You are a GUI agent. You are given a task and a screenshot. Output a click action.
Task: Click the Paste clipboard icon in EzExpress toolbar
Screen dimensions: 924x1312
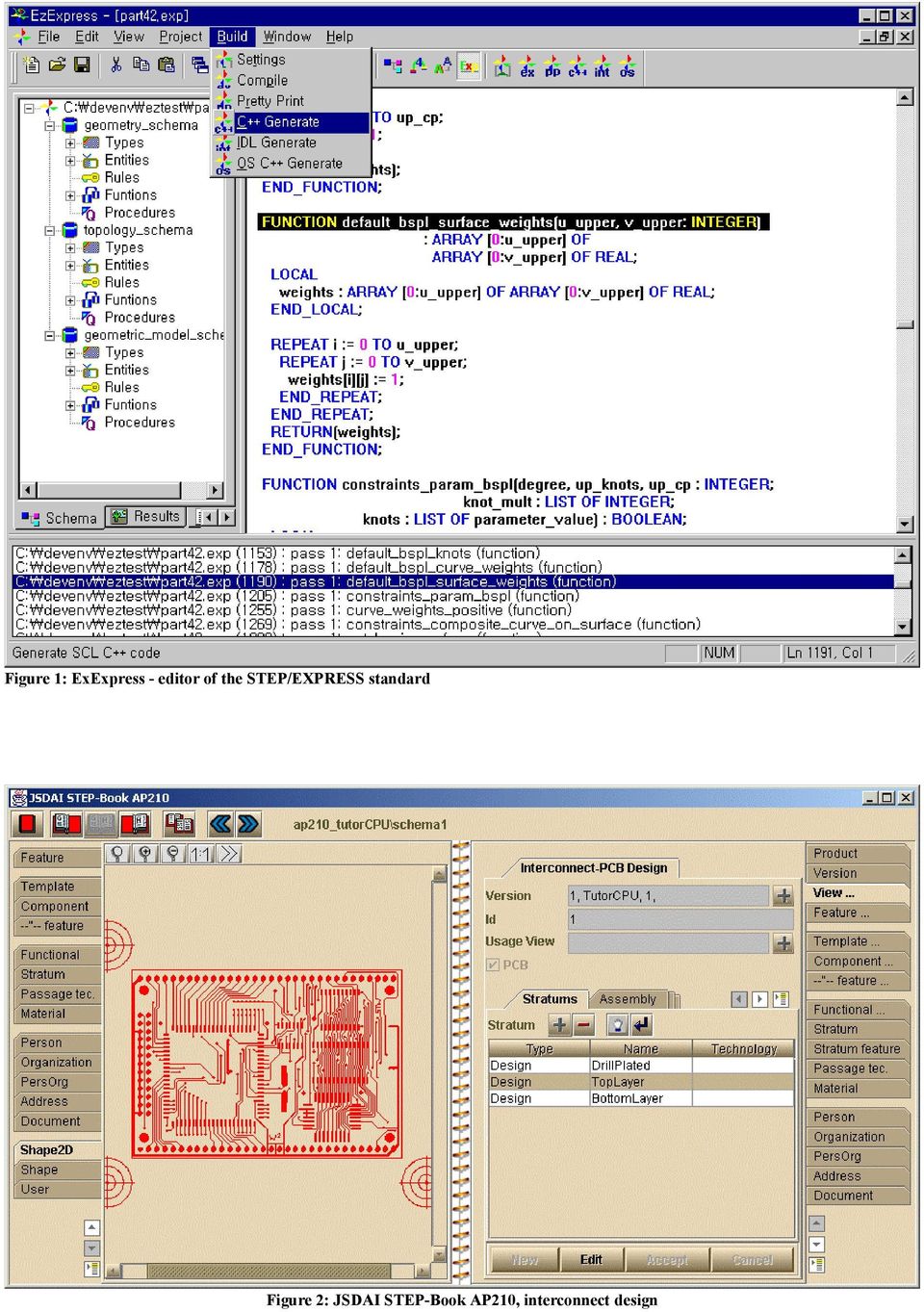(x=166, y=65)
